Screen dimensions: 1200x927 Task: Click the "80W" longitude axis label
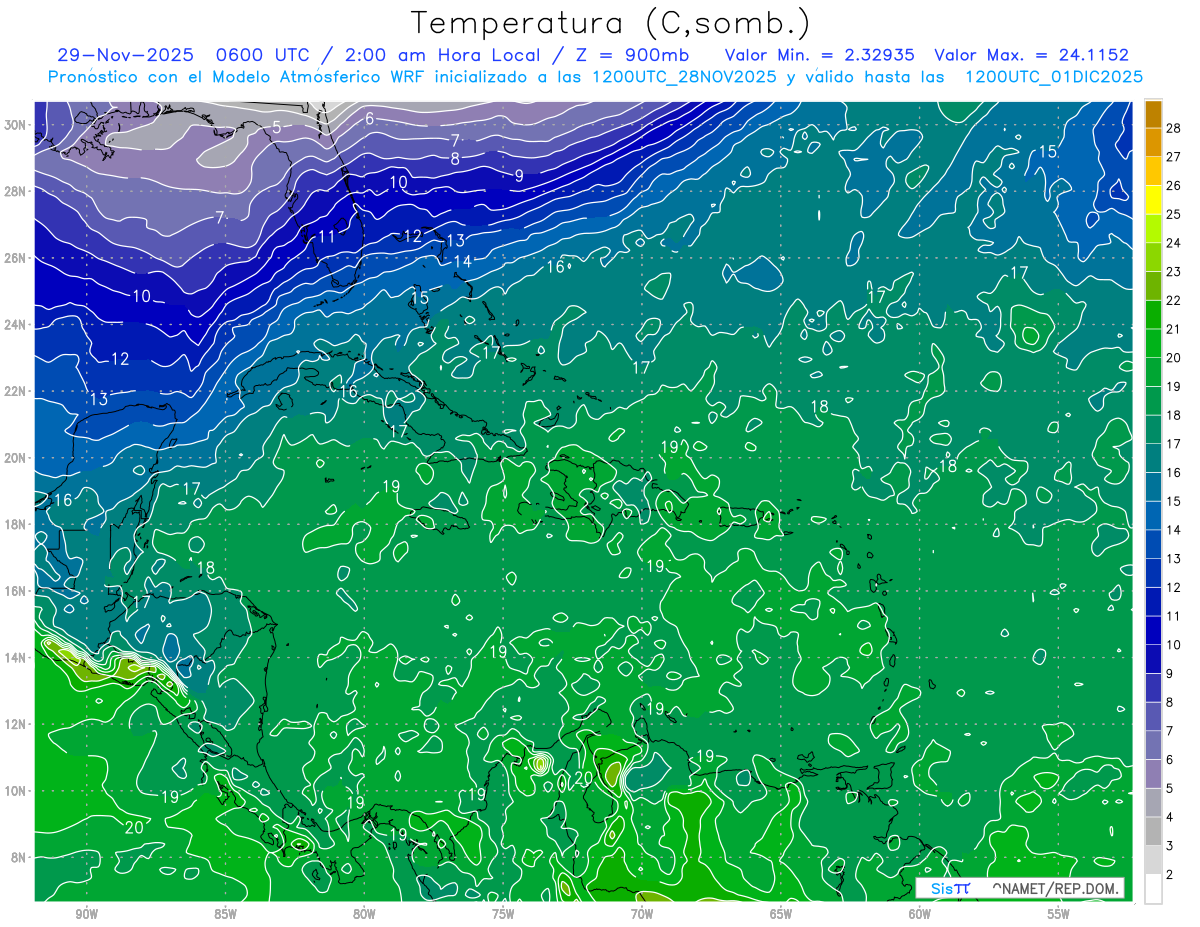click(x=365, y=913)
